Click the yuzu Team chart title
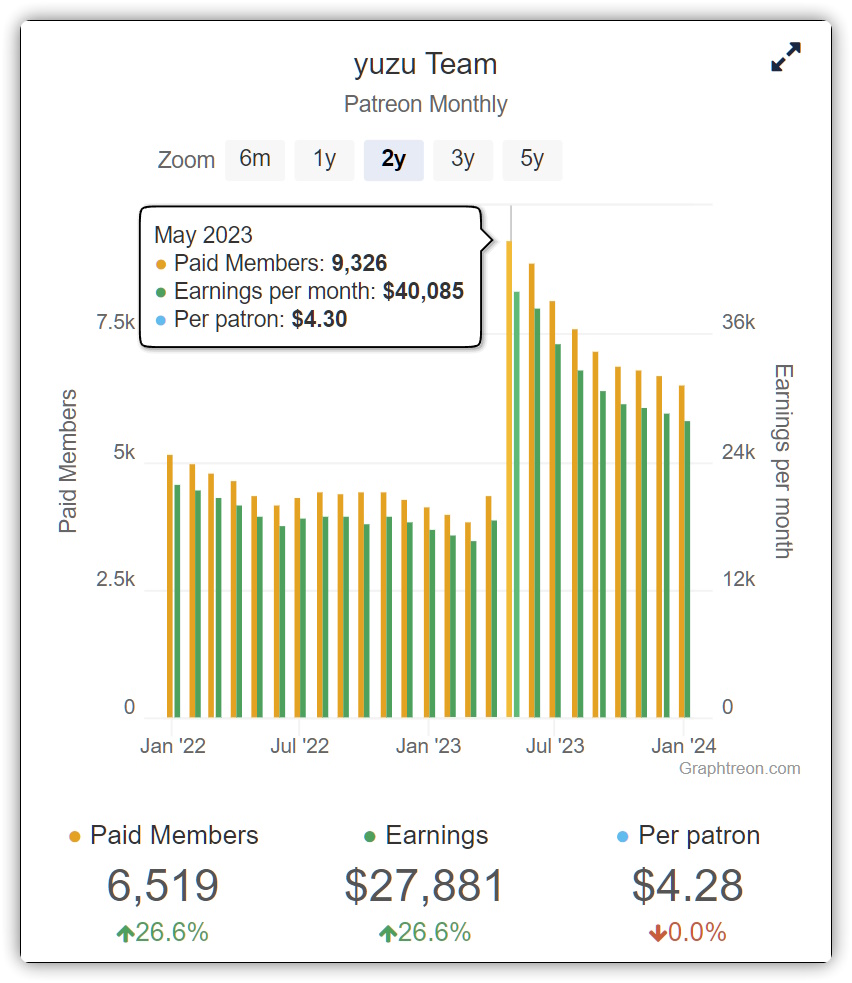 coord(425,65)
